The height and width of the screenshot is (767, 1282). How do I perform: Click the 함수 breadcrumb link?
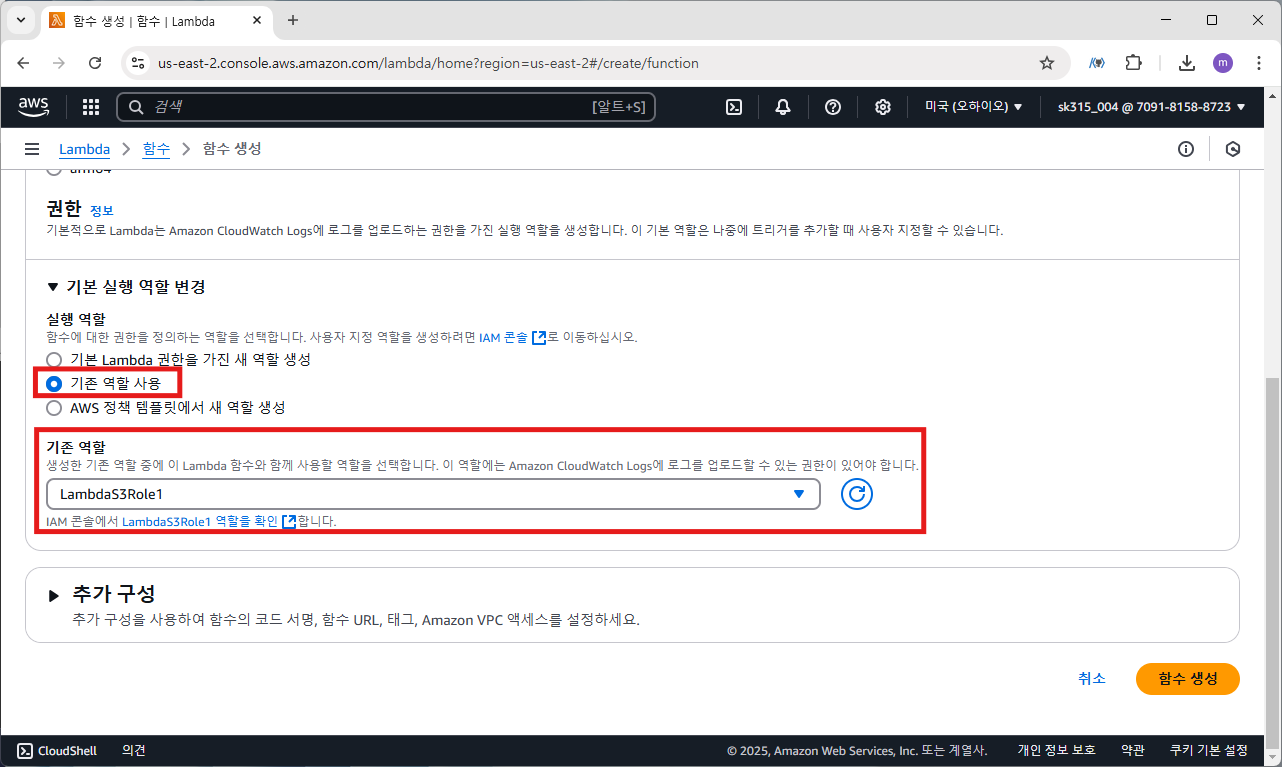tap(156, 149)
